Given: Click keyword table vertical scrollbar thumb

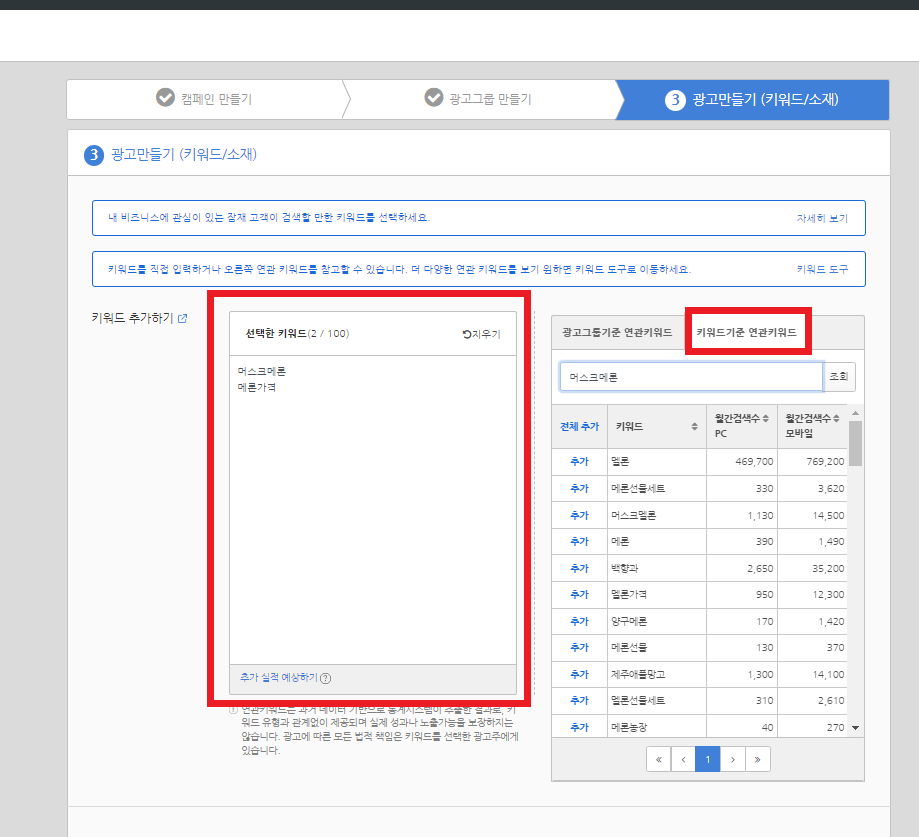Looking at the screenshot, I should click(x=856, y=443).
